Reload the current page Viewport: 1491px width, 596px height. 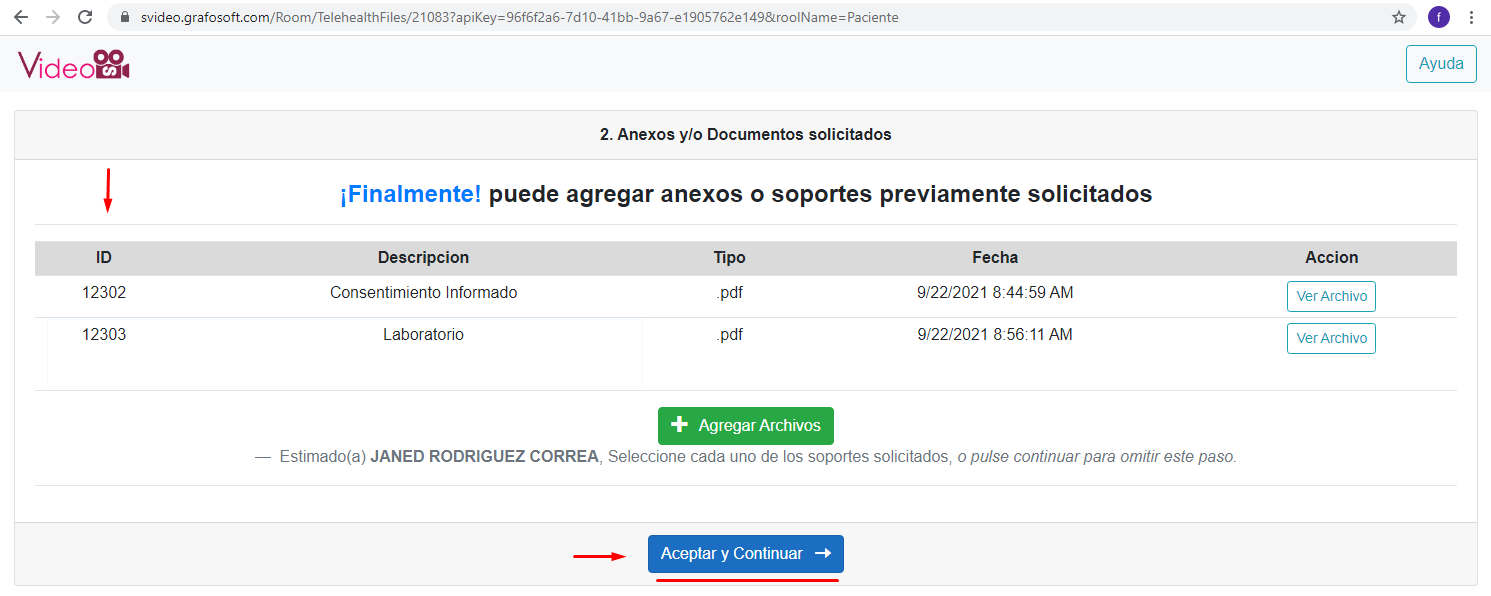click(86, 17)
